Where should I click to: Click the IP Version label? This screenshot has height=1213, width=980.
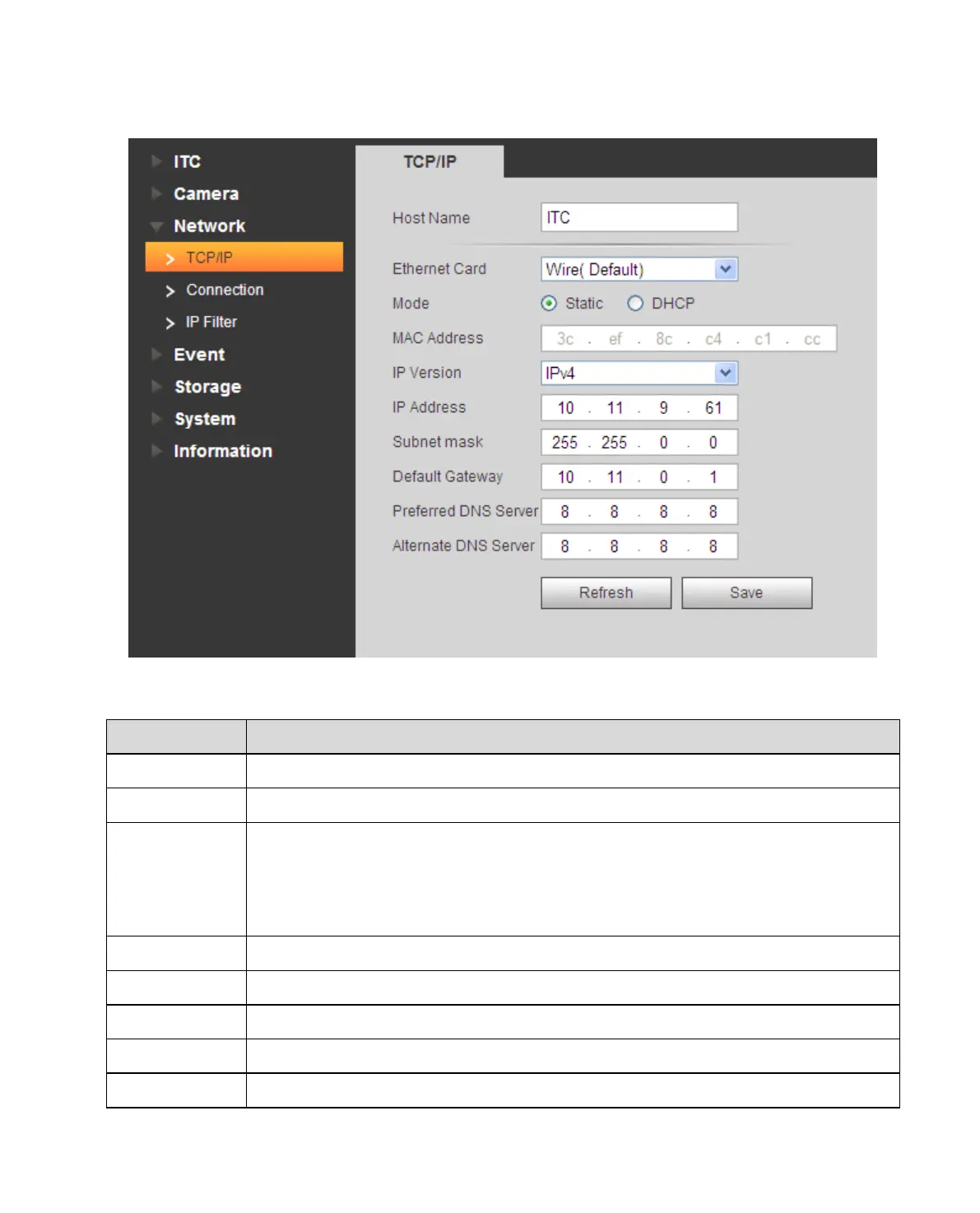(427, 373)
